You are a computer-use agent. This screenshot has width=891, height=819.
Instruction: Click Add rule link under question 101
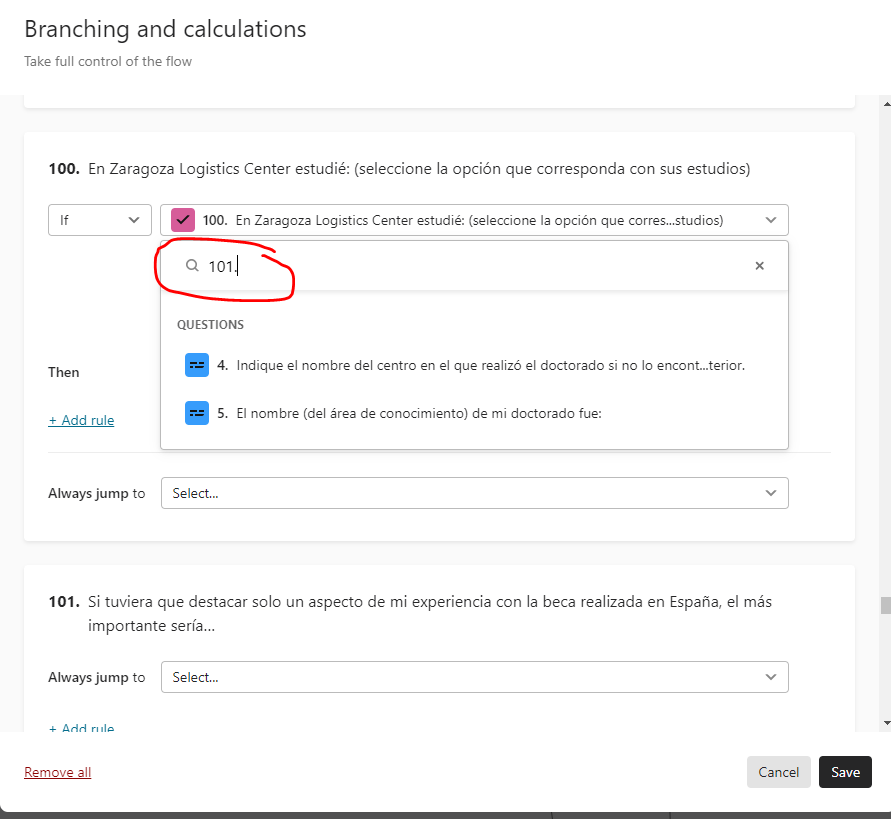click(x=81, y=727)
